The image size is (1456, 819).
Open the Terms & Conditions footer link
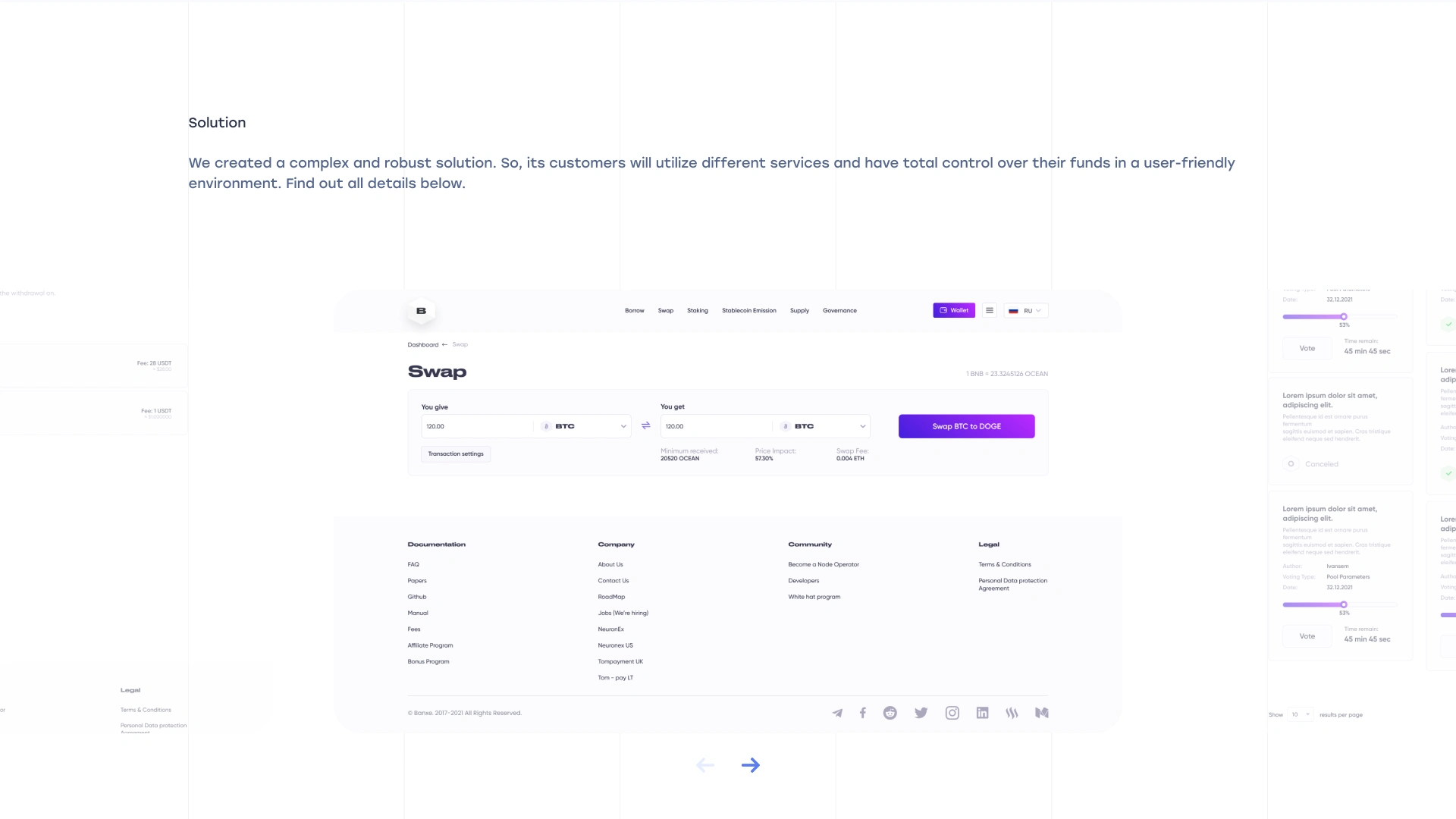coord(1005,565)
